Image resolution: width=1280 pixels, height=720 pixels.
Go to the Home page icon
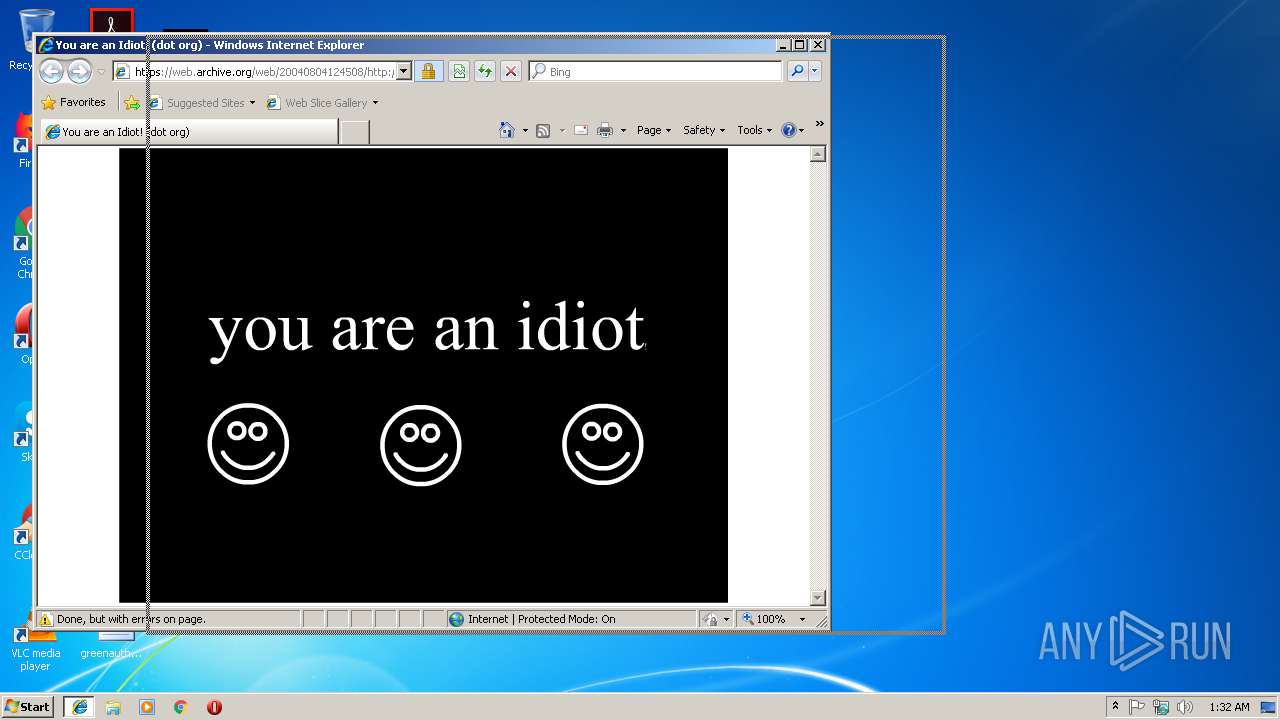507,130
